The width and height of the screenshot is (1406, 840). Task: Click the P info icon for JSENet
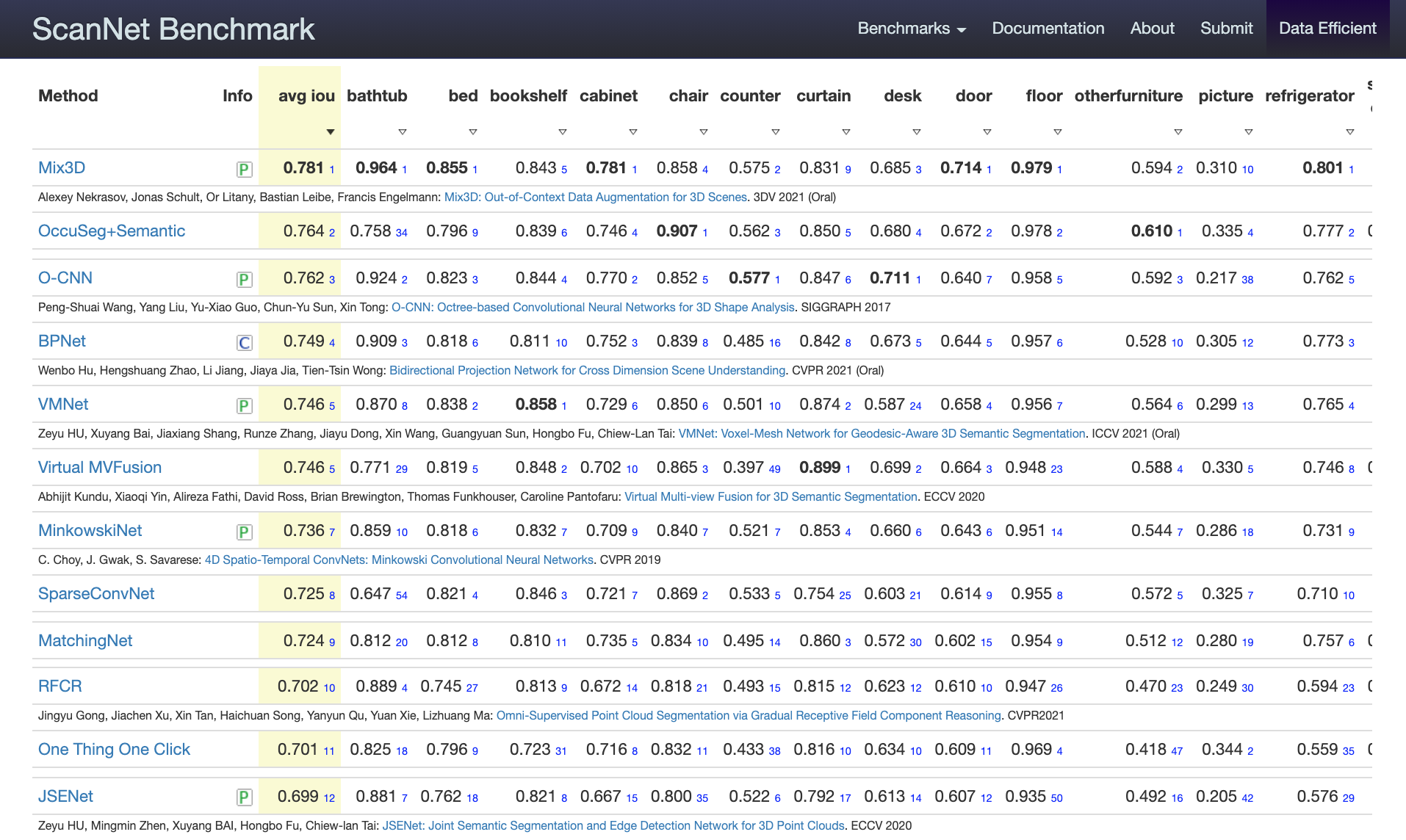coord(245,797)
